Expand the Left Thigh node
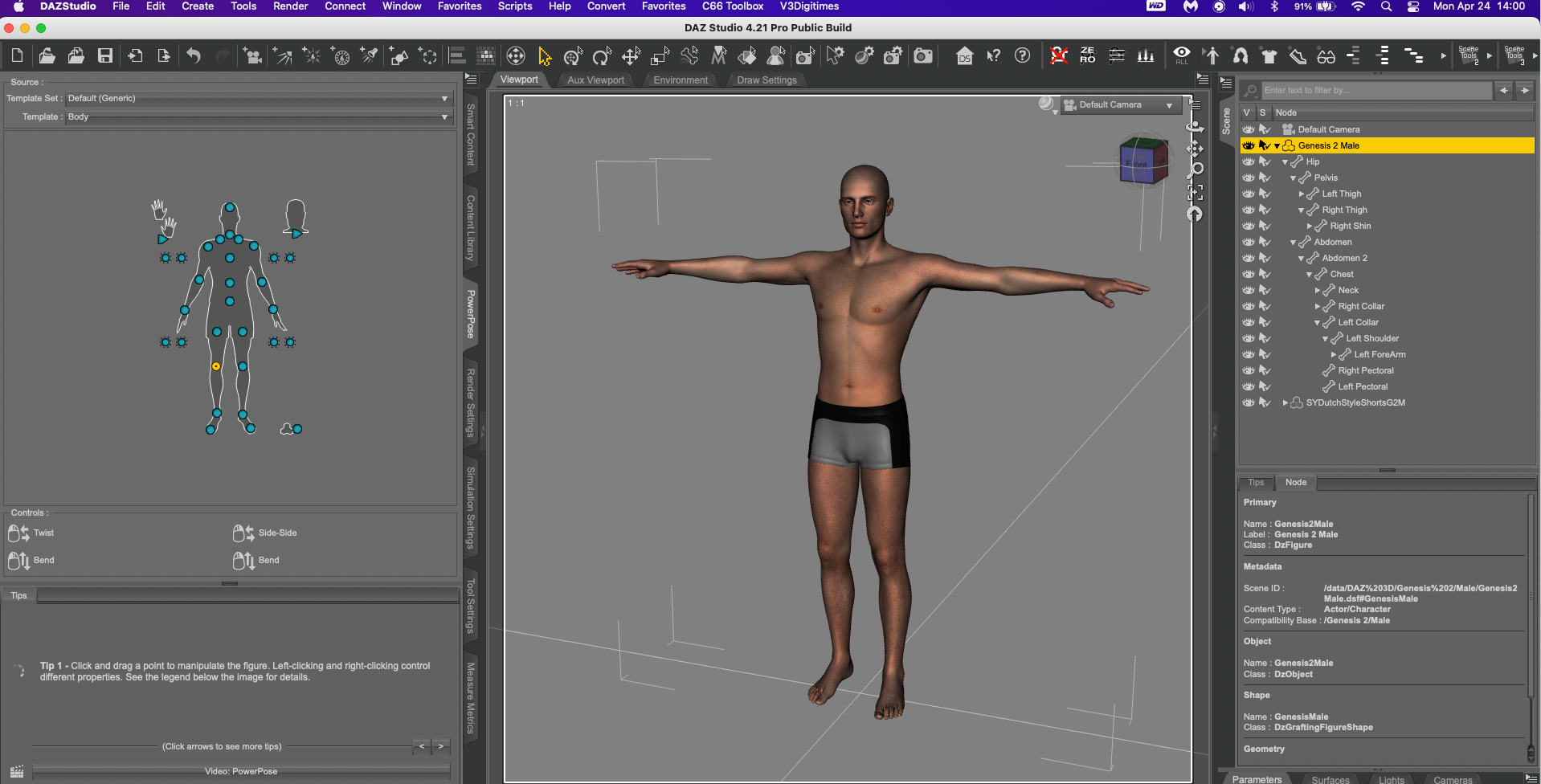The image size is (1541, 784). pyautogui.click(x=1301, y=194)
